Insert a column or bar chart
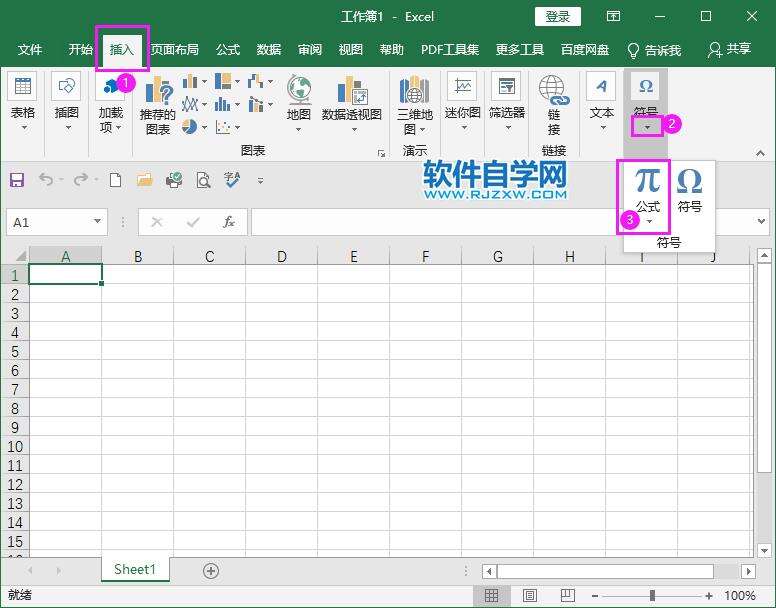The width and height of the screenshot is (776, 608). pos(194,82)
